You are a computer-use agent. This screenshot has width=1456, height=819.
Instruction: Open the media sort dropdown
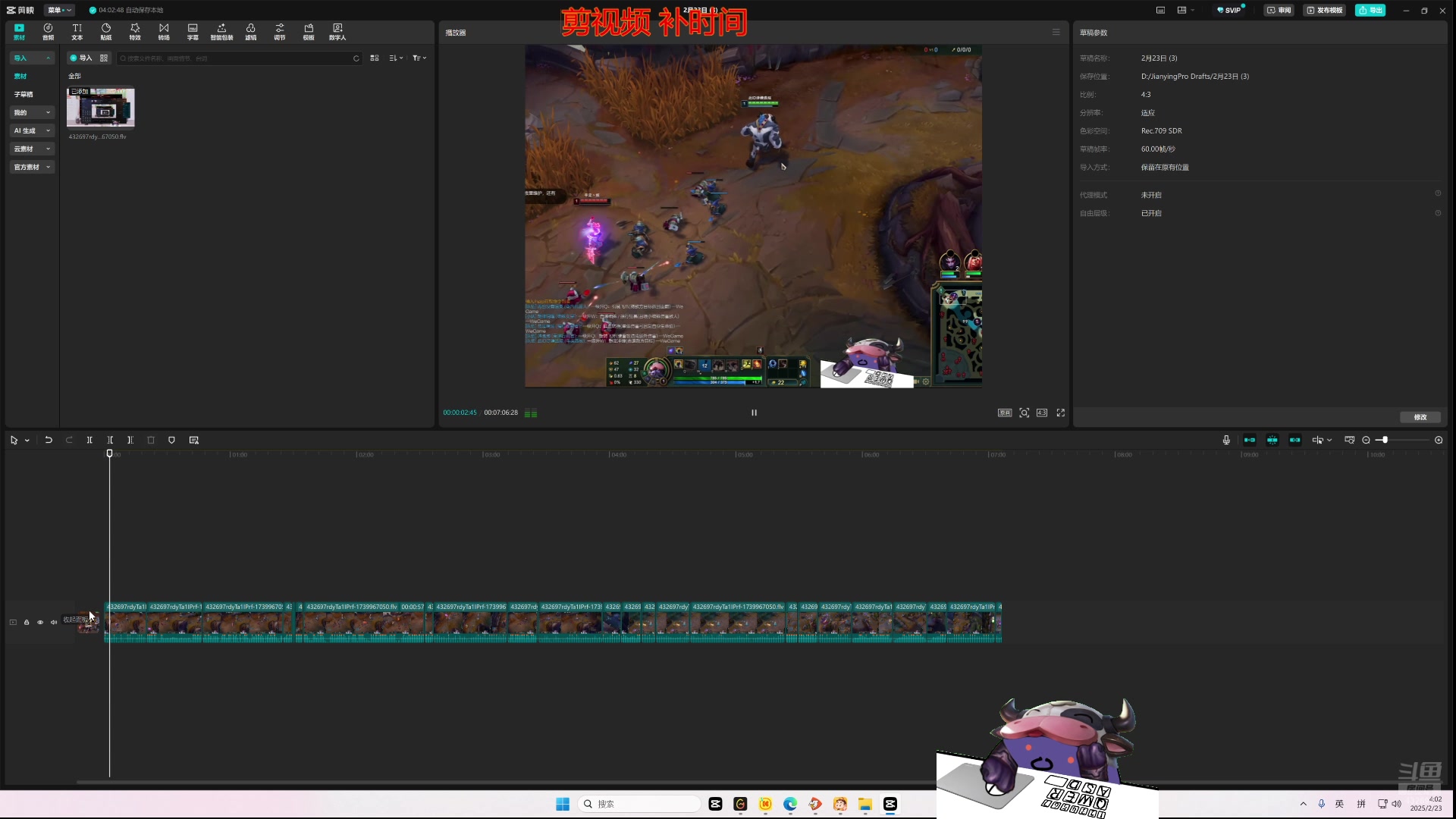pos(396,58)
